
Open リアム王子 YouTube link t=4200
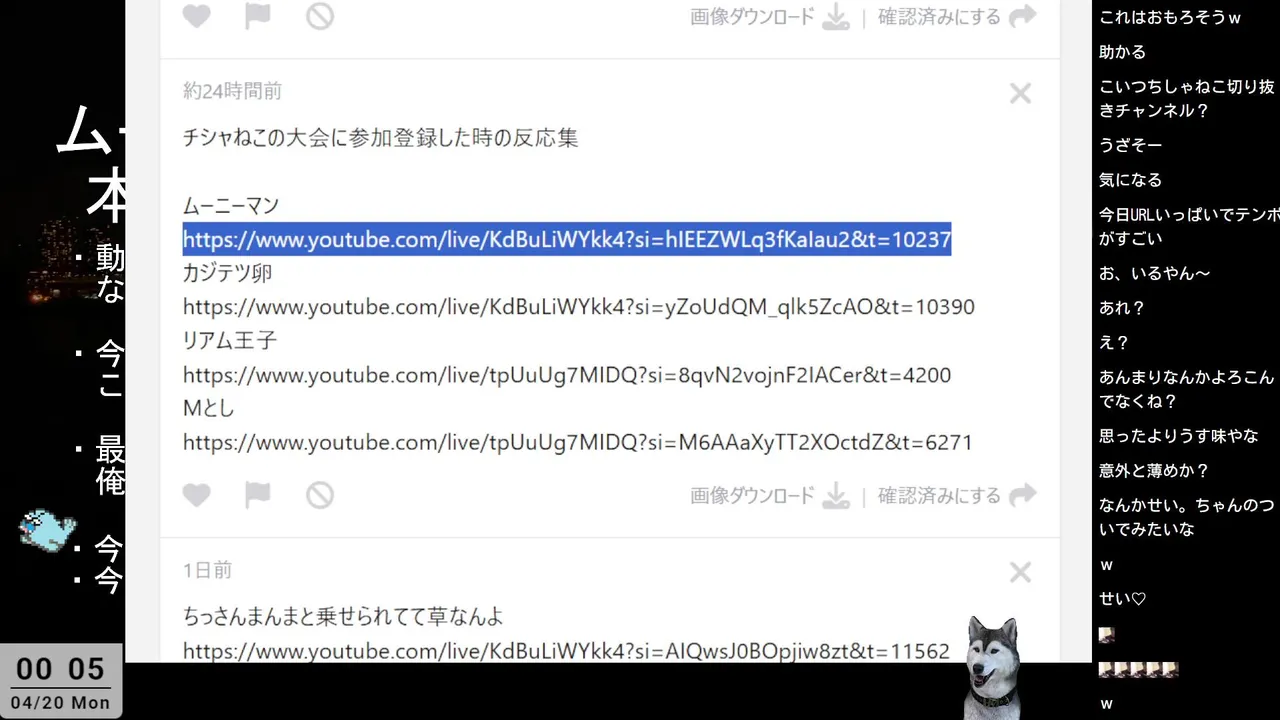click(x=567, y=375)
